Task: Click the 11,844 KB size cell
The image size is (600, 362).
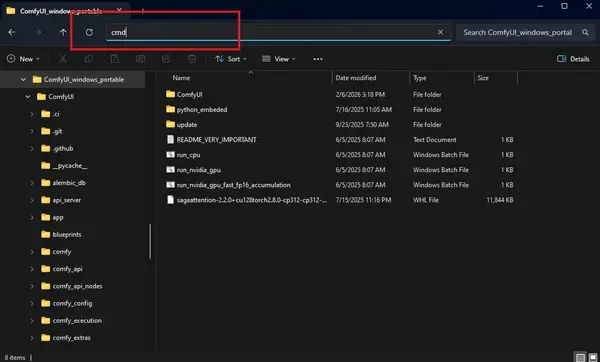Action: (500, 200)
